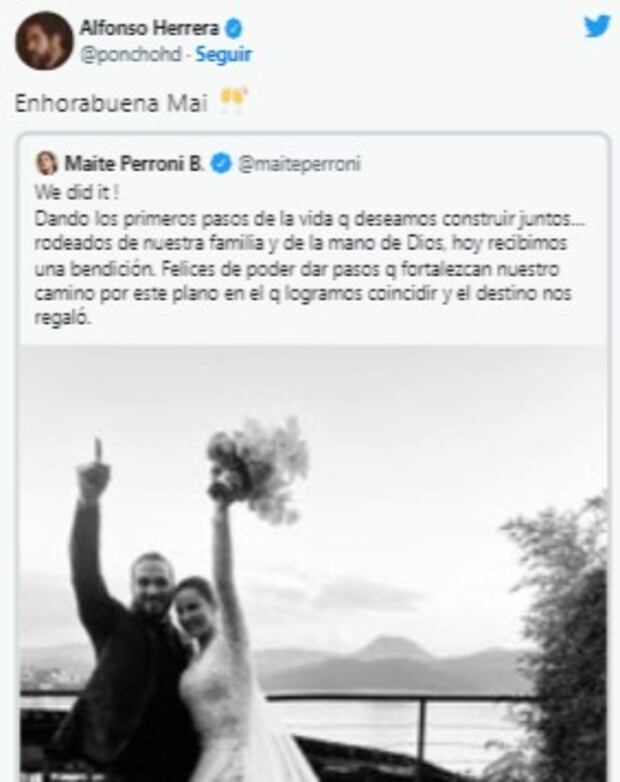This screenshot has width=620, height=782.
Task: Follow the account via Seguir
Action: coord(223,54)
